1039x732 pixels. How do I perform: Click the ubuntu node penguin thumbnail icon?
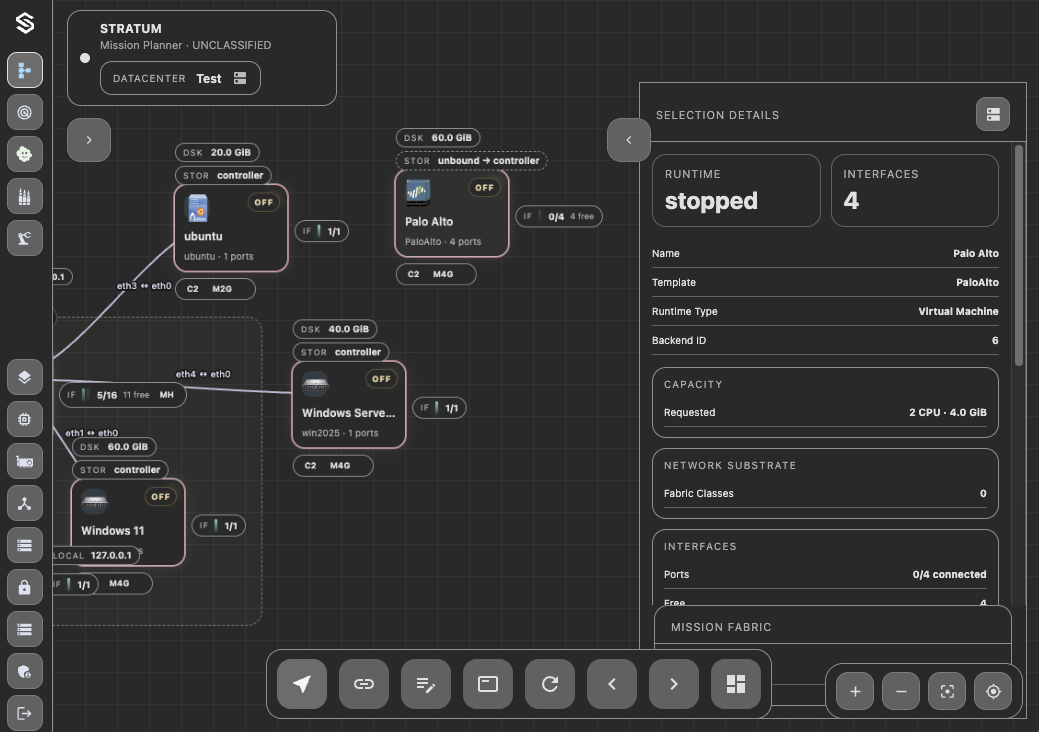click(x=197, y=208)
